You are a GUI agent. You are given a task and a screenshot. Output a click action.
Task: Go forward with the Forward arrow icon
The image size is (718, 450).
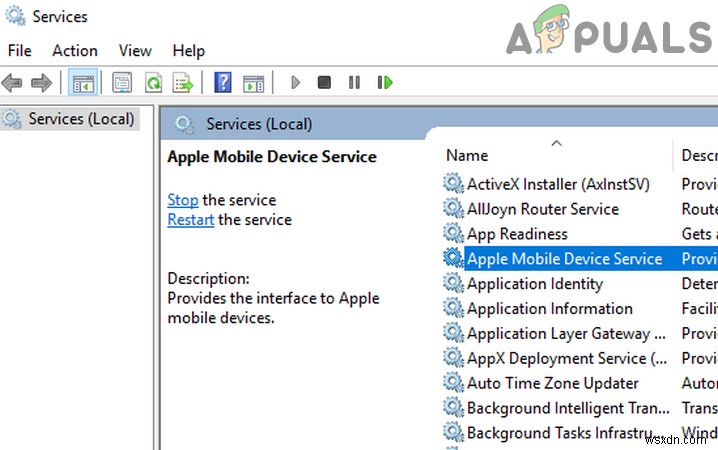tap(41, 83)
